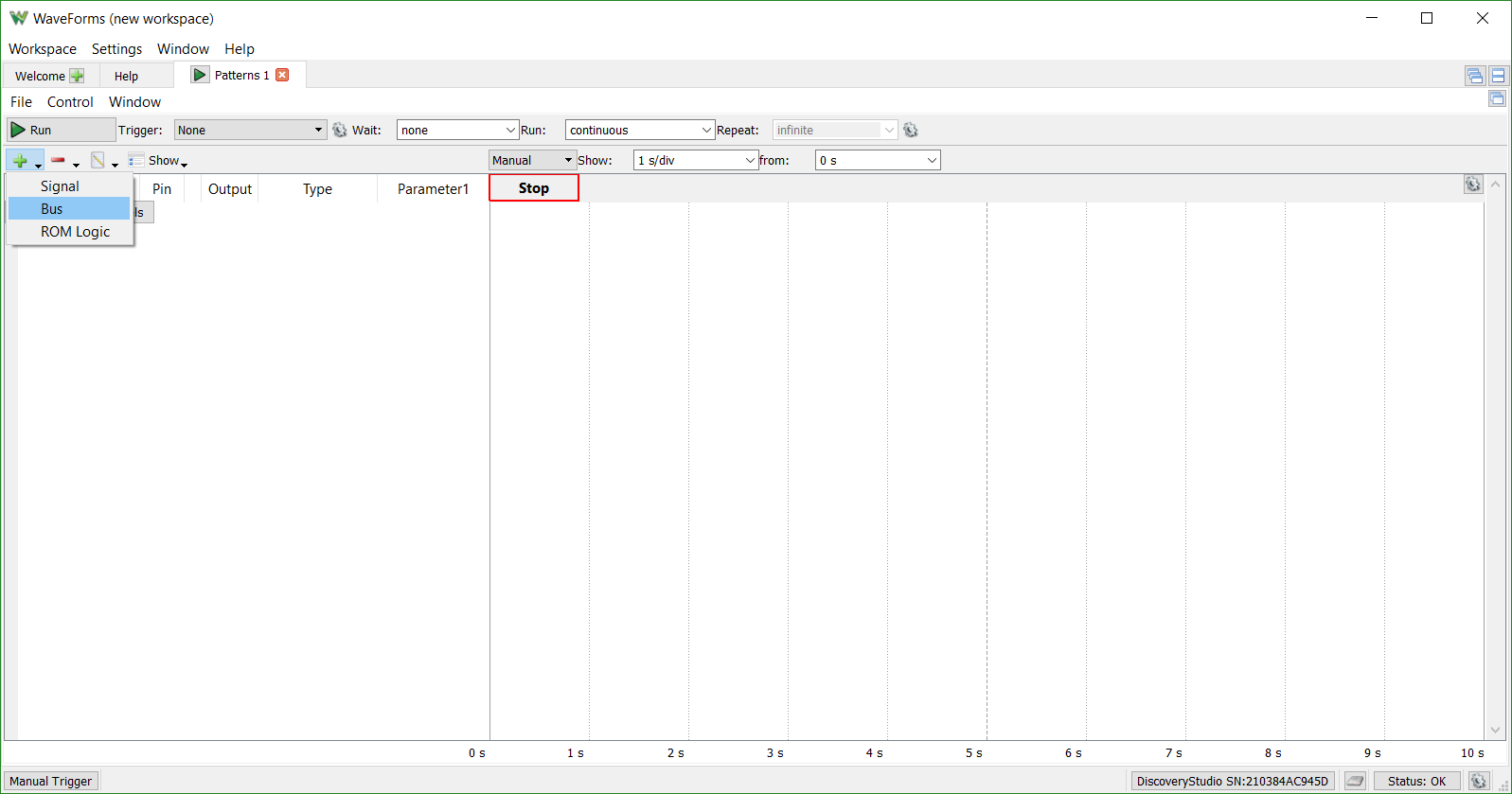Open the Patterns Window menu
The height and width of the screenshot is (794, 1512).
[x=134, y=102]
